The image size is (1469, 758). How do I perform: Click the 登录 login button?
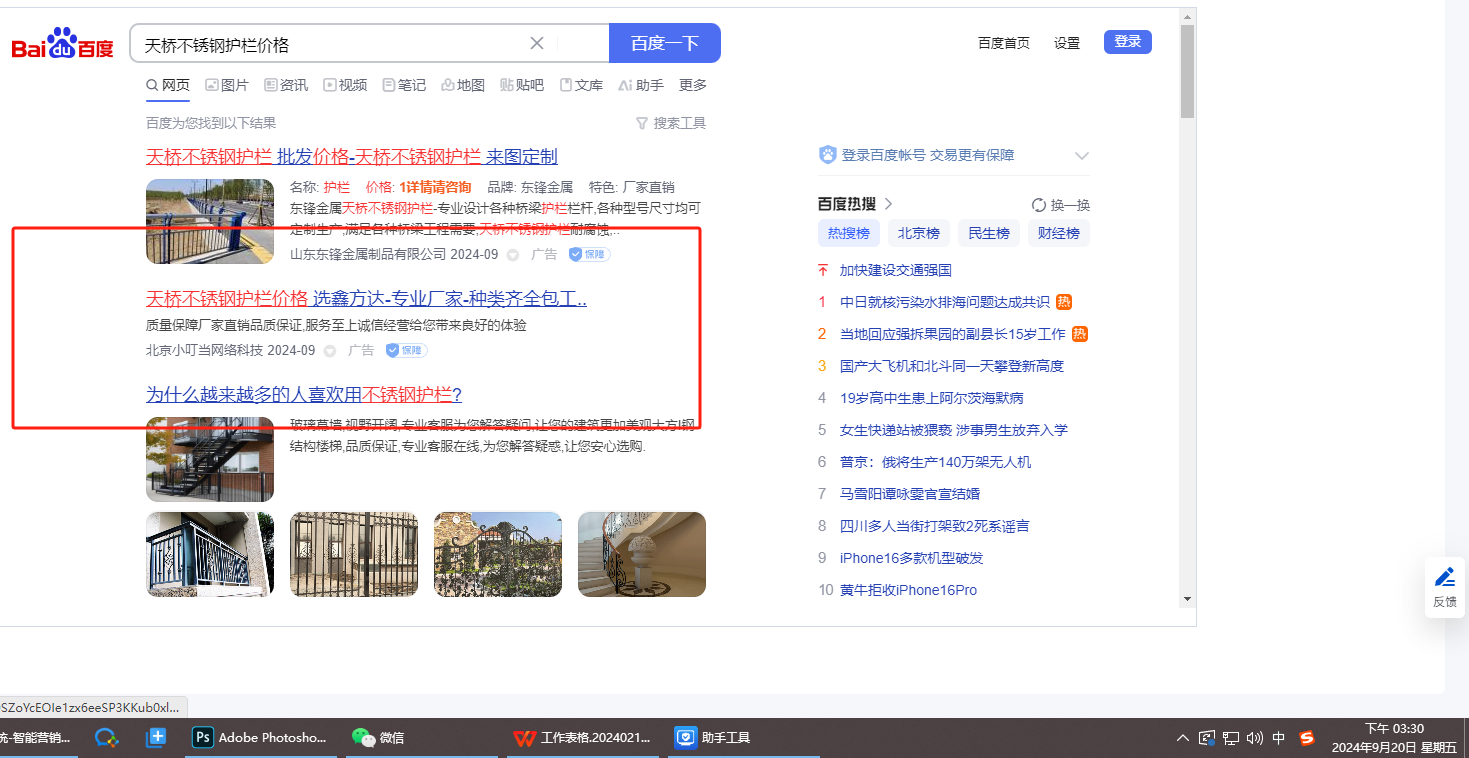tap(1127, 42)
